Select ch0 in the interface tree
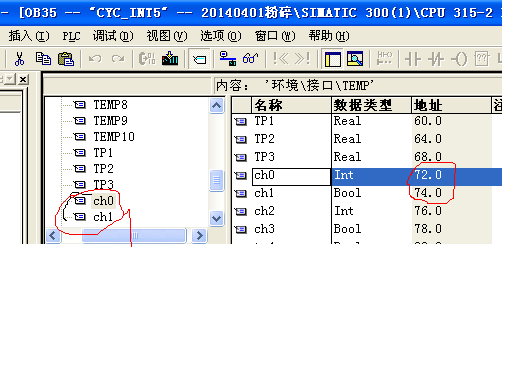Screen dimensions: 512x384 (103, 201)
